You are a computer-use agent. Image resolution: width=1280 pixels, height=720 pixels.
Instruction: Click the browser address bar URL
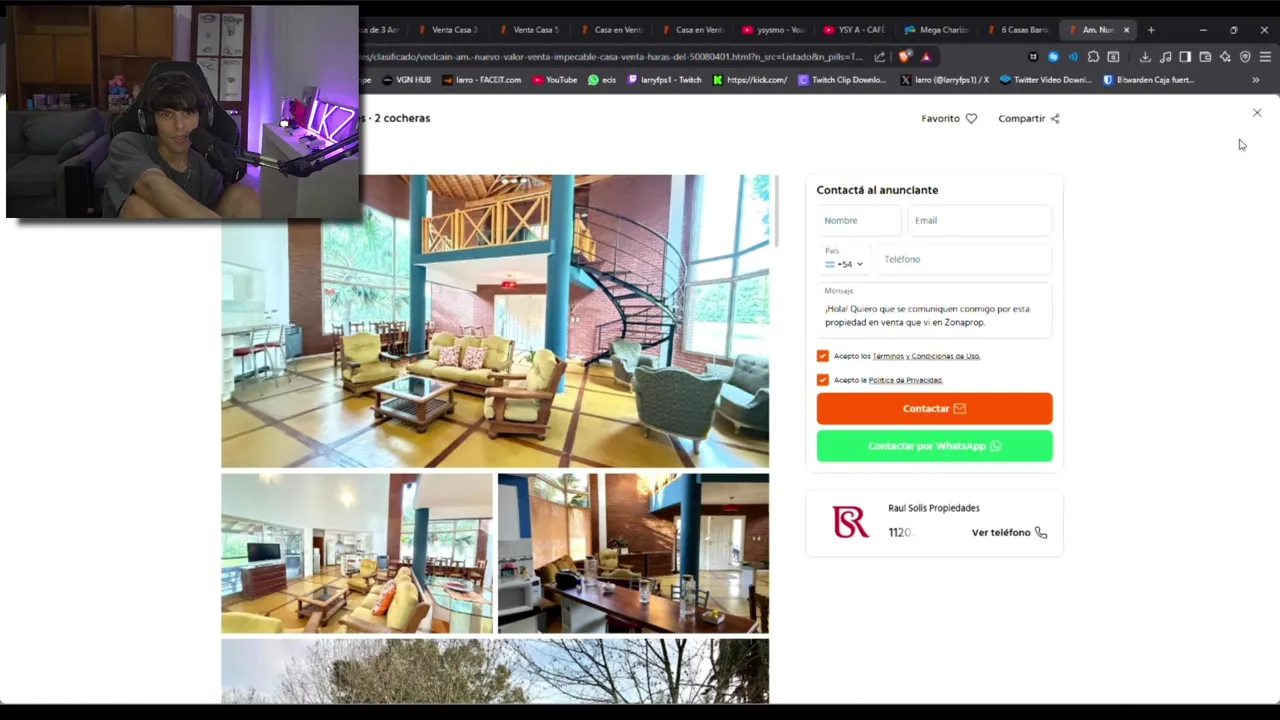(612, 57)
